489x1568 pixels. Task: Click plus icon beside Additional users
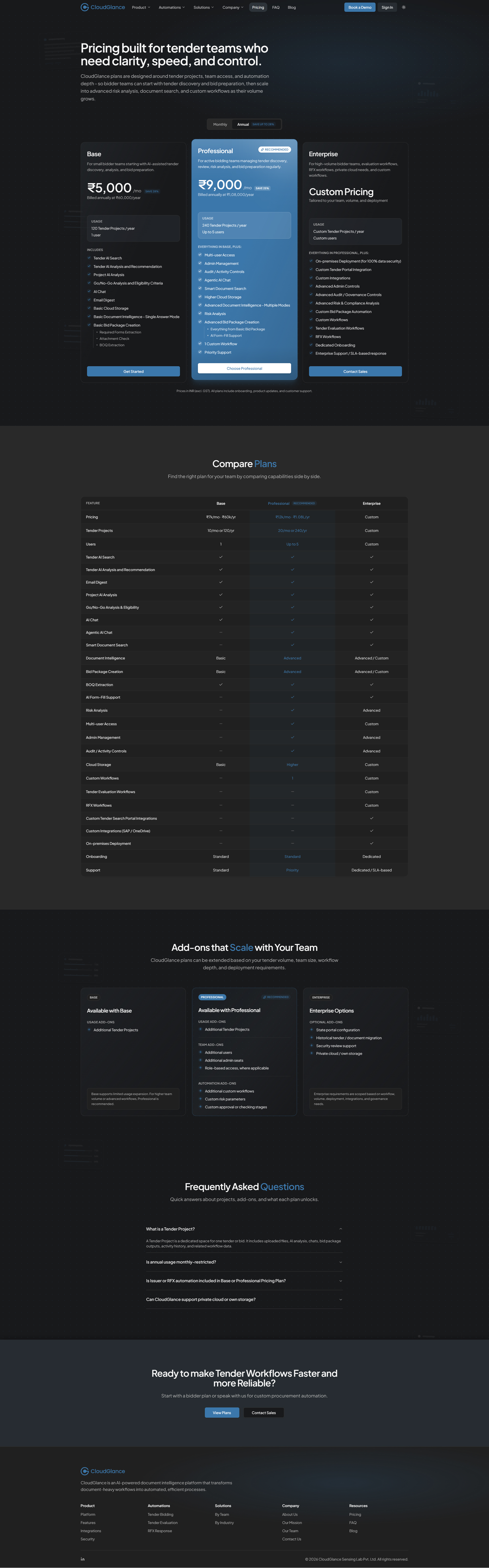coord(200,1052)
